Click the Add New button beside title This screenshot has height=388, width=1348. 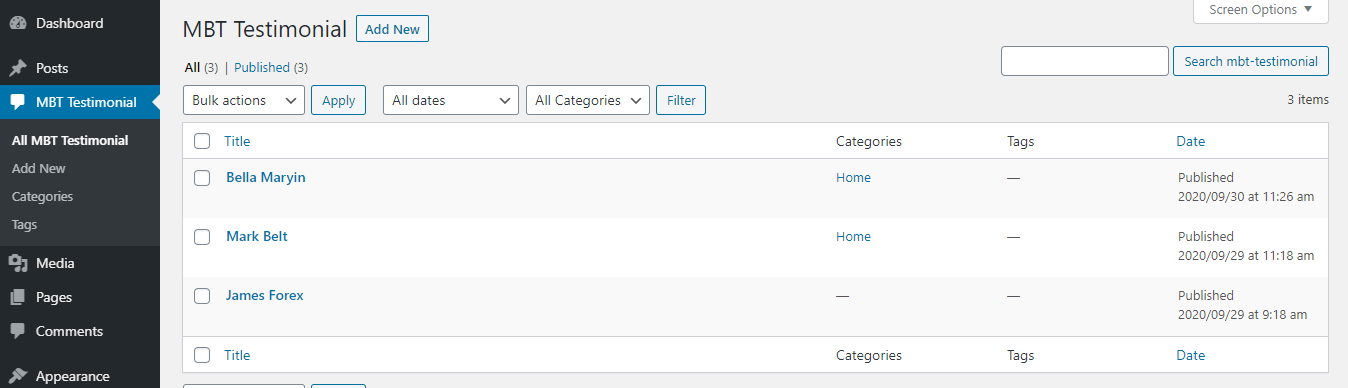click(x=392, y=29)
